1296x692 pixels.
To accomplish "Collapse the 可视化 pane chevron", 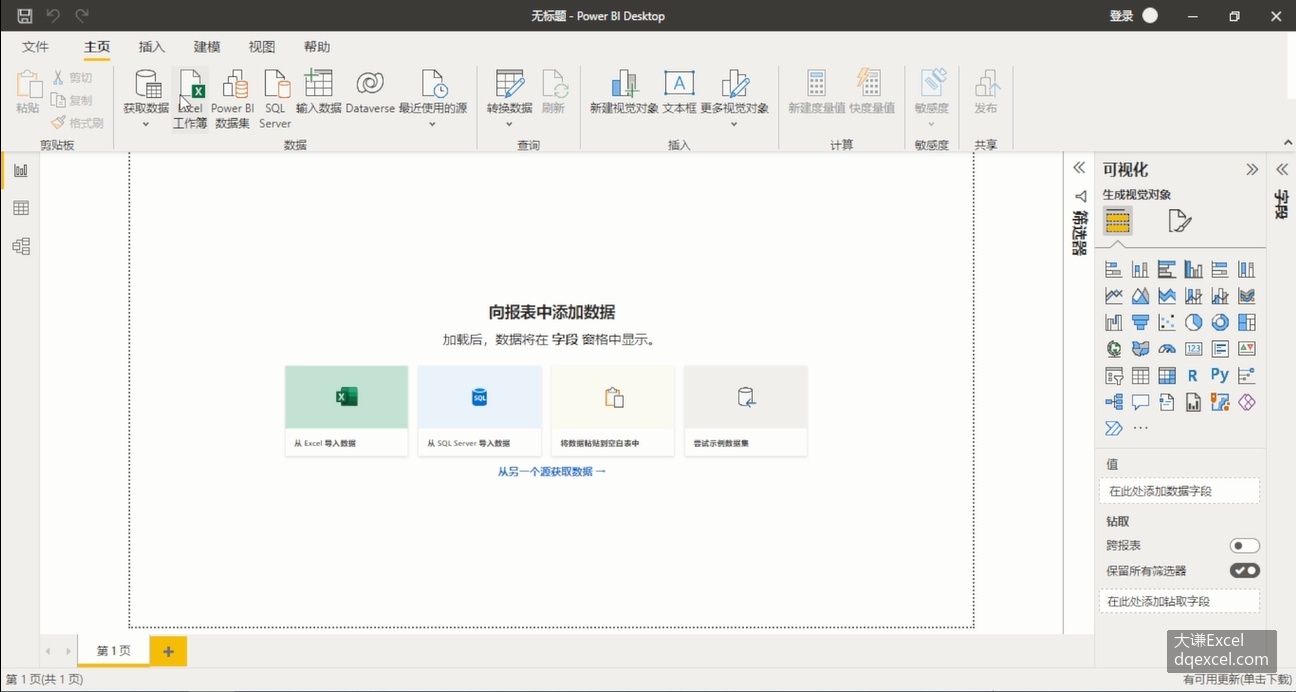I will (1252, 170).
